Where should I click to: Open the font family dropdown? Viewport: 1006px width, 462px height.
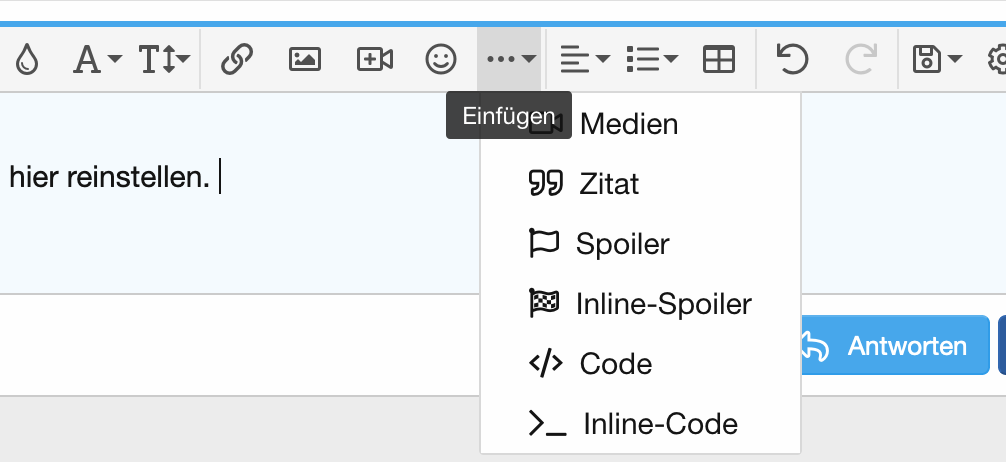click(x=97, y=60)
